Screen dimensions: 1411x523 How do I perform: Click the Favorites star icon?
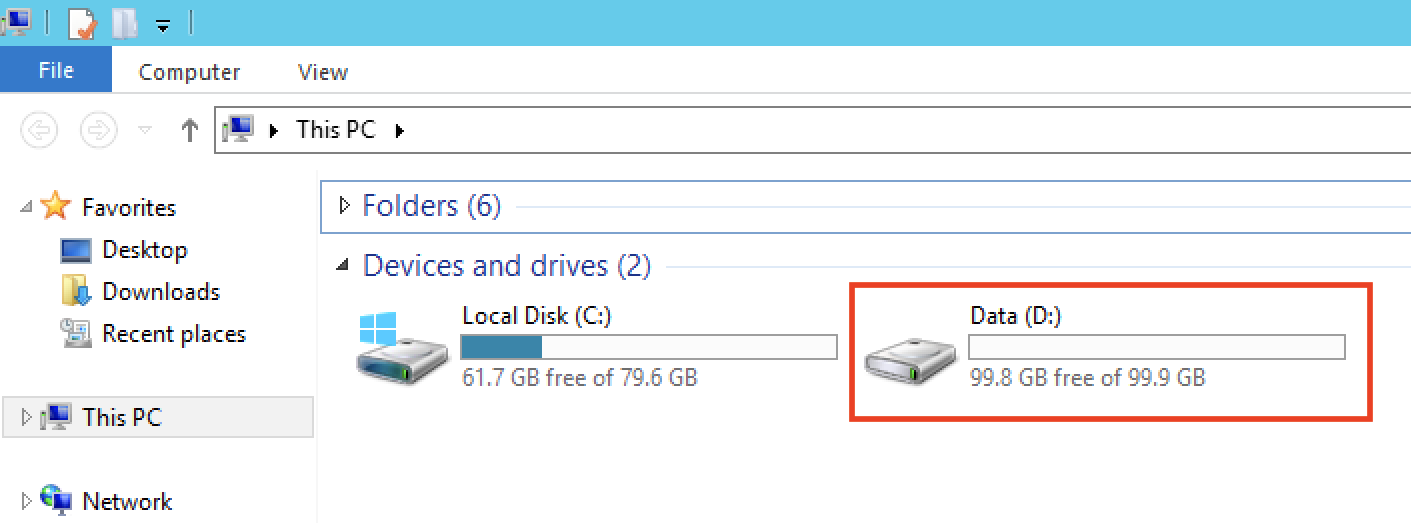point(57,207)
